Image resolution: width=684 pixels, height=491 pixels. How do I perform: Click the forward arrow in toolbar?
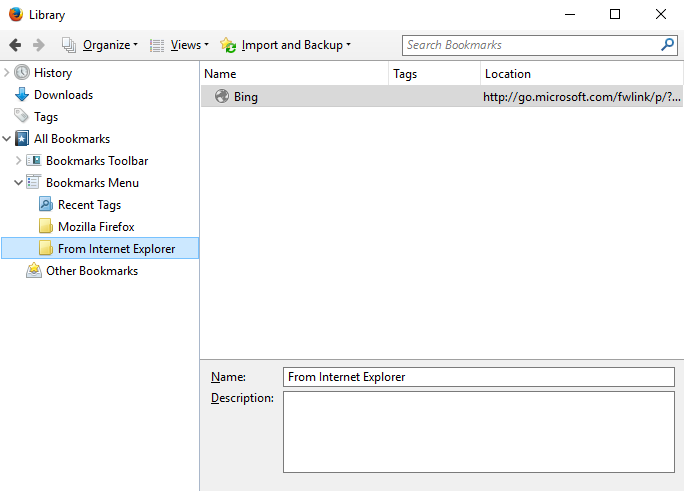39,45
